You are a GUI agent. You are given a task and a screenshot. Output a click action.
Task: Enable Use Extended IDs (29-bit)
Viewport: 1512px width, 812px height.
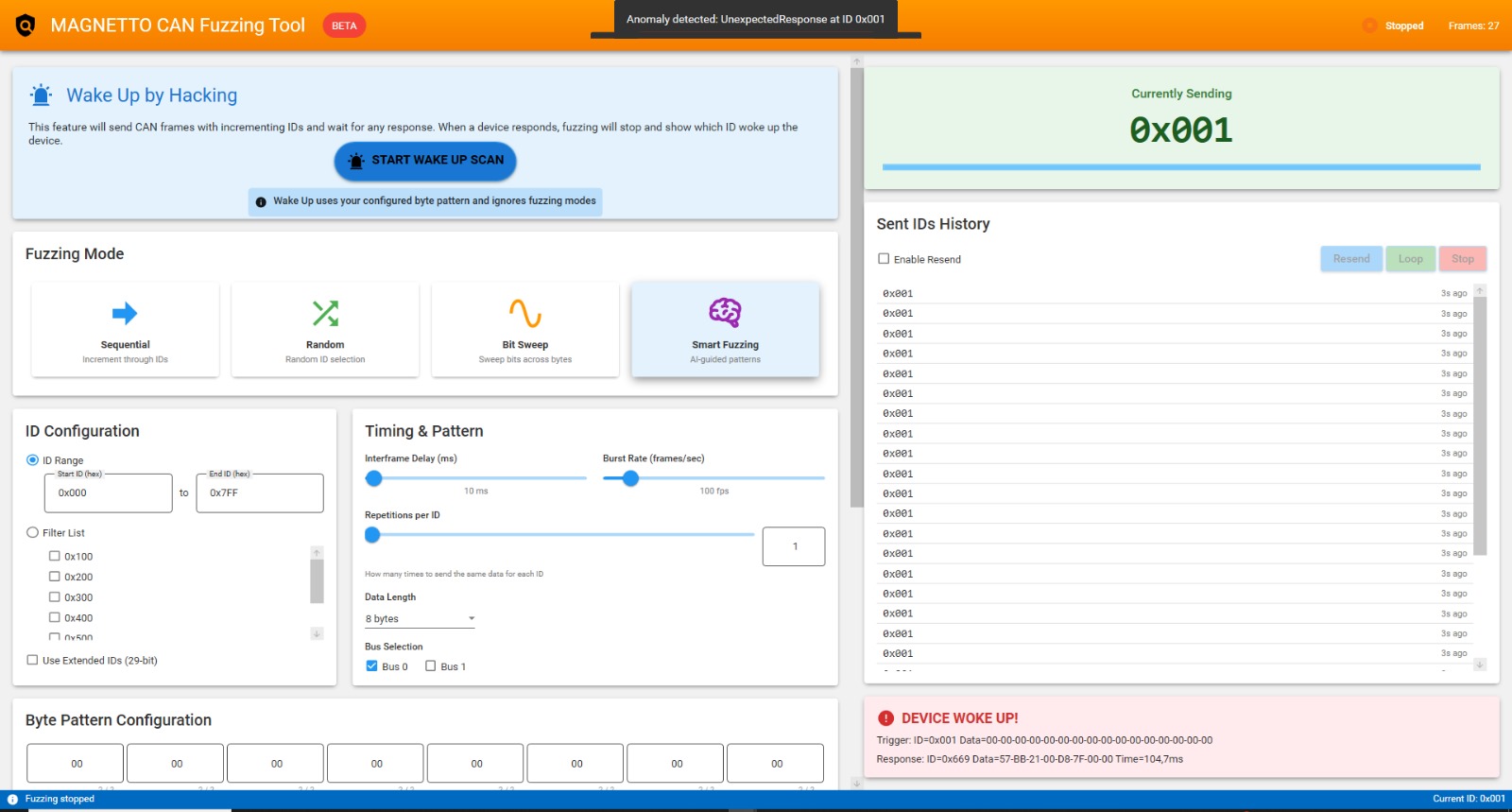click(x=33, y=661)
